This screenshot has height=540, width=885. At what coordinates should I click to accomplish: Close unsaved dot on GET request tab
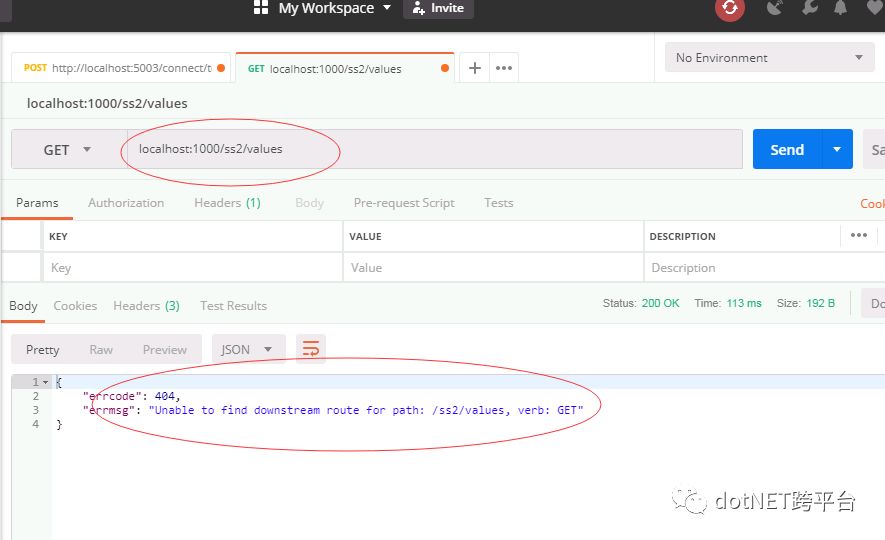(445, 68)
